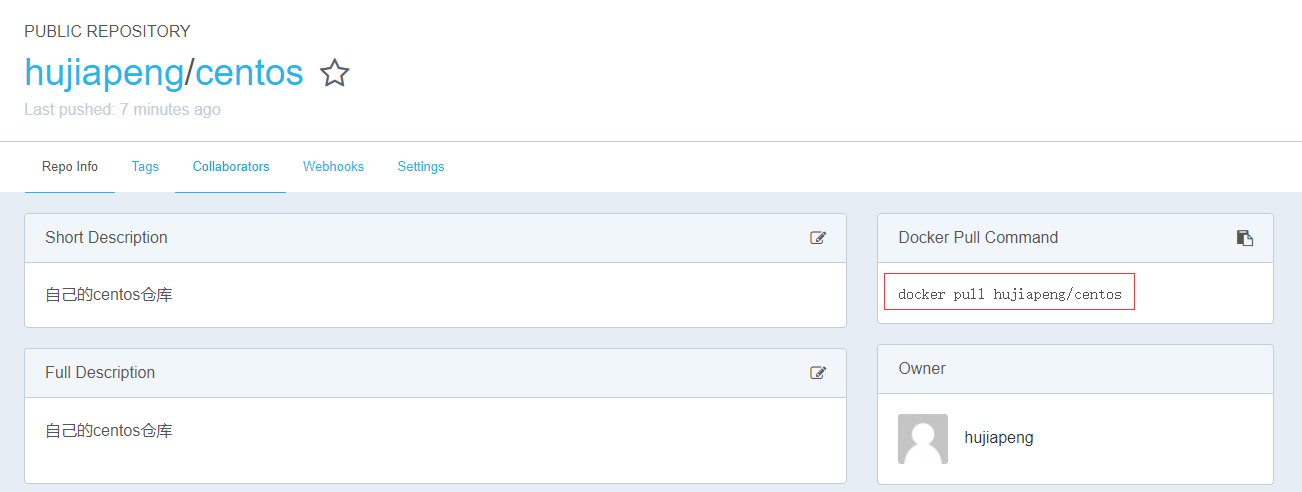Open the hujiapeng user link in title

point(104,73)
